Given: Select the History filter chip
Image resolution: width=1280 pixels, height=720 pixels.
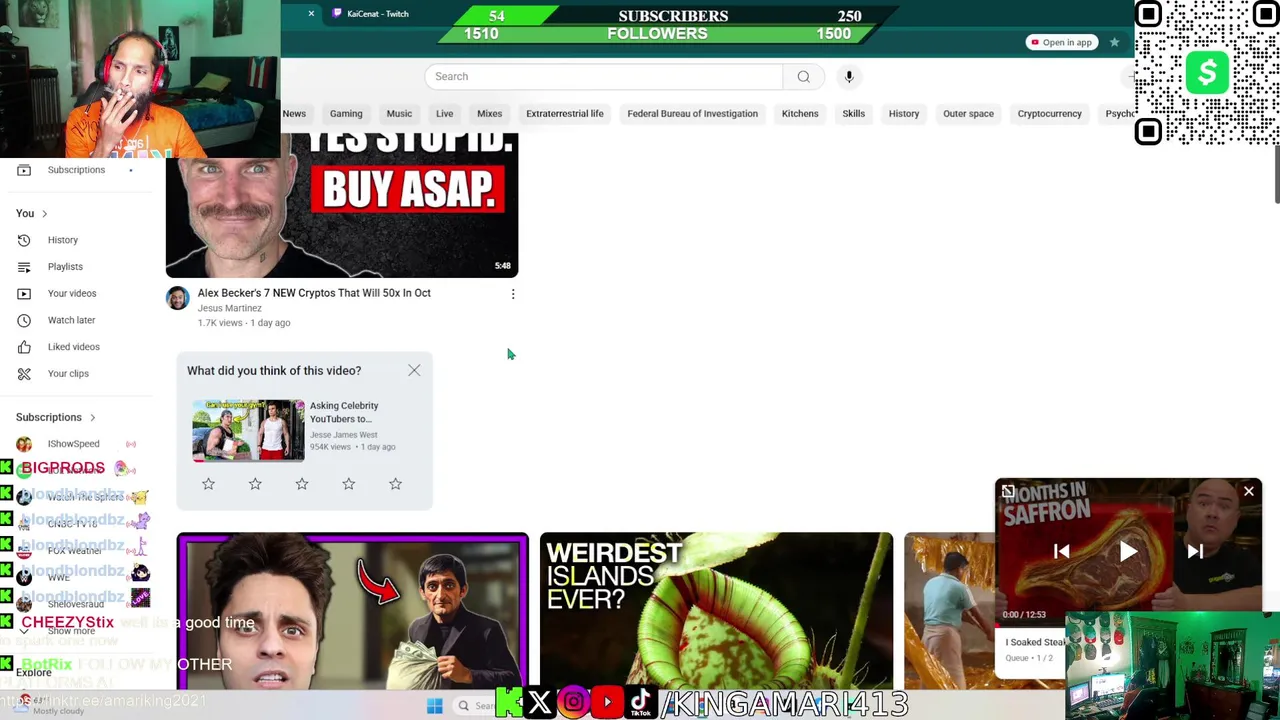Looking at the screenshot, I should tap(904, 114).
